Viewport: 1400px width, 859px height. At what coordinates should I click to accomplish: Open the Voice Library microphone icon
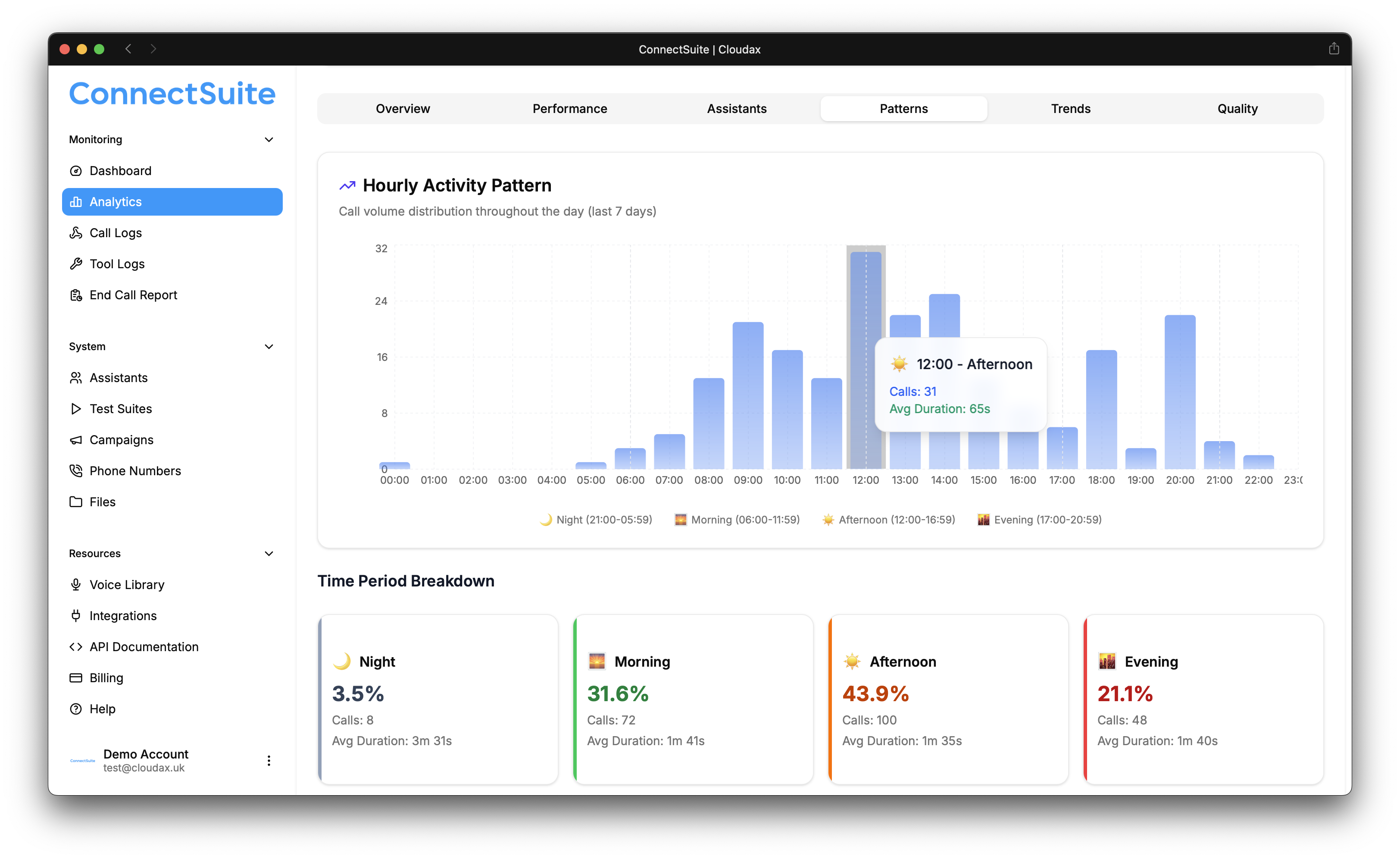76,584
